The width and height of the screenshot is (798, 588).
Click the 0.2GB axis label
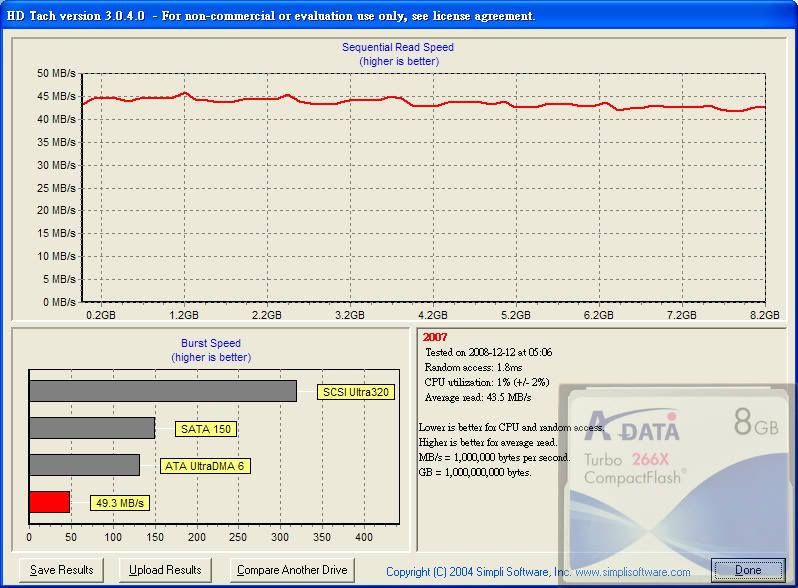[101, 315]
